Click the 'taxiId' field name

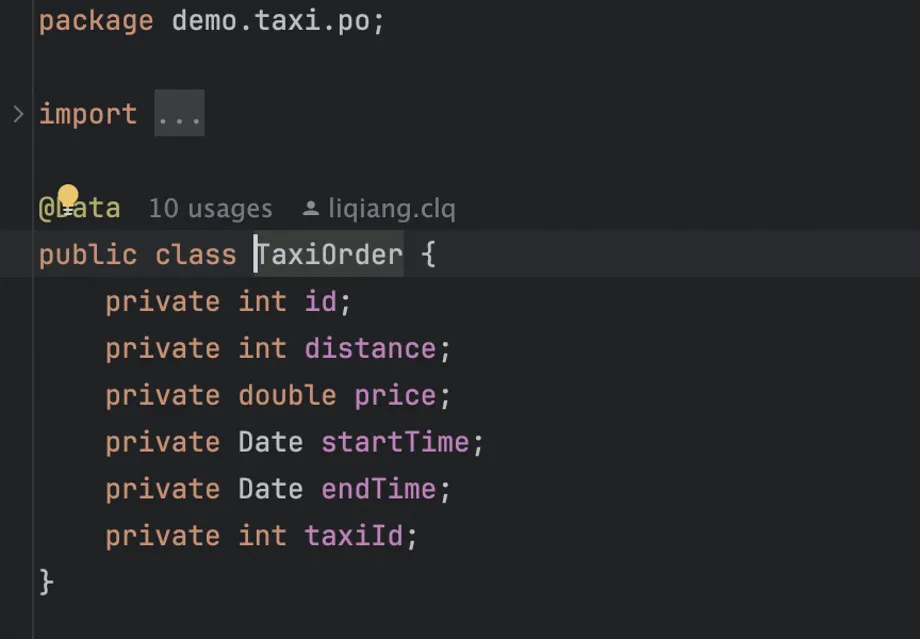coord(354,536)
